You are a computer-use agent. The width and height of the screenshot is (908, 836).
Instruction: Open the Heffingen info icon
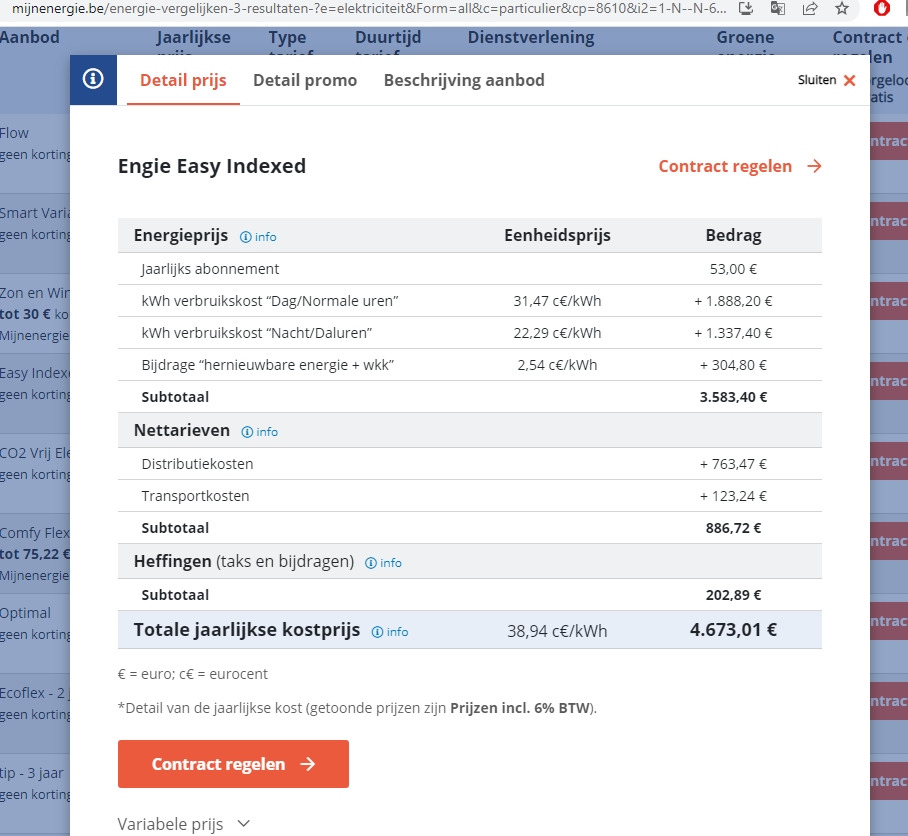pos(383,563)
